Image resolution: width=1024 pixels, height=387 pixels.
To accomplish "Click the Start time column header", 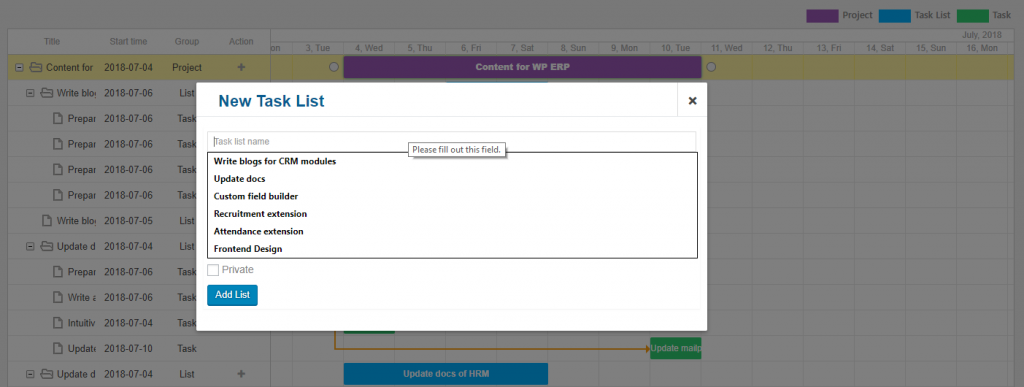I will 129,42.
